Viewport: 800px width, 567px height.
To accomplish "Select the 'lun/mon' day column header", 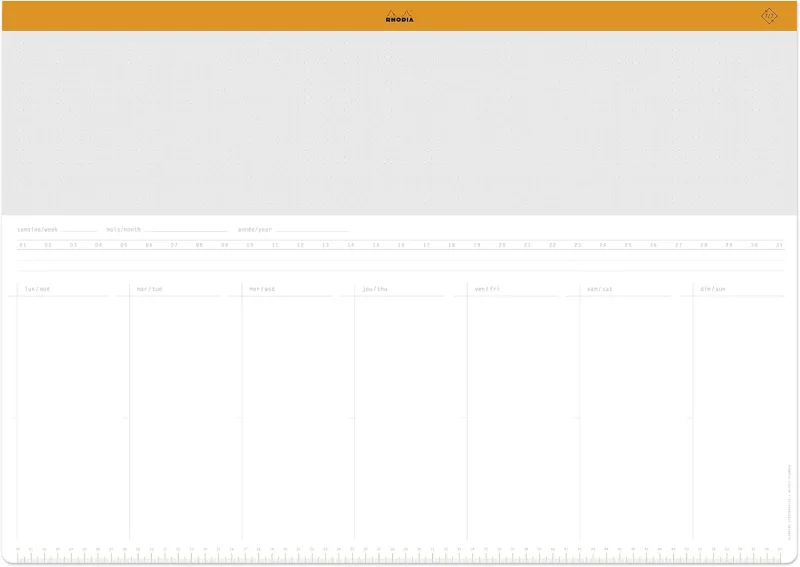I will 37,289.
